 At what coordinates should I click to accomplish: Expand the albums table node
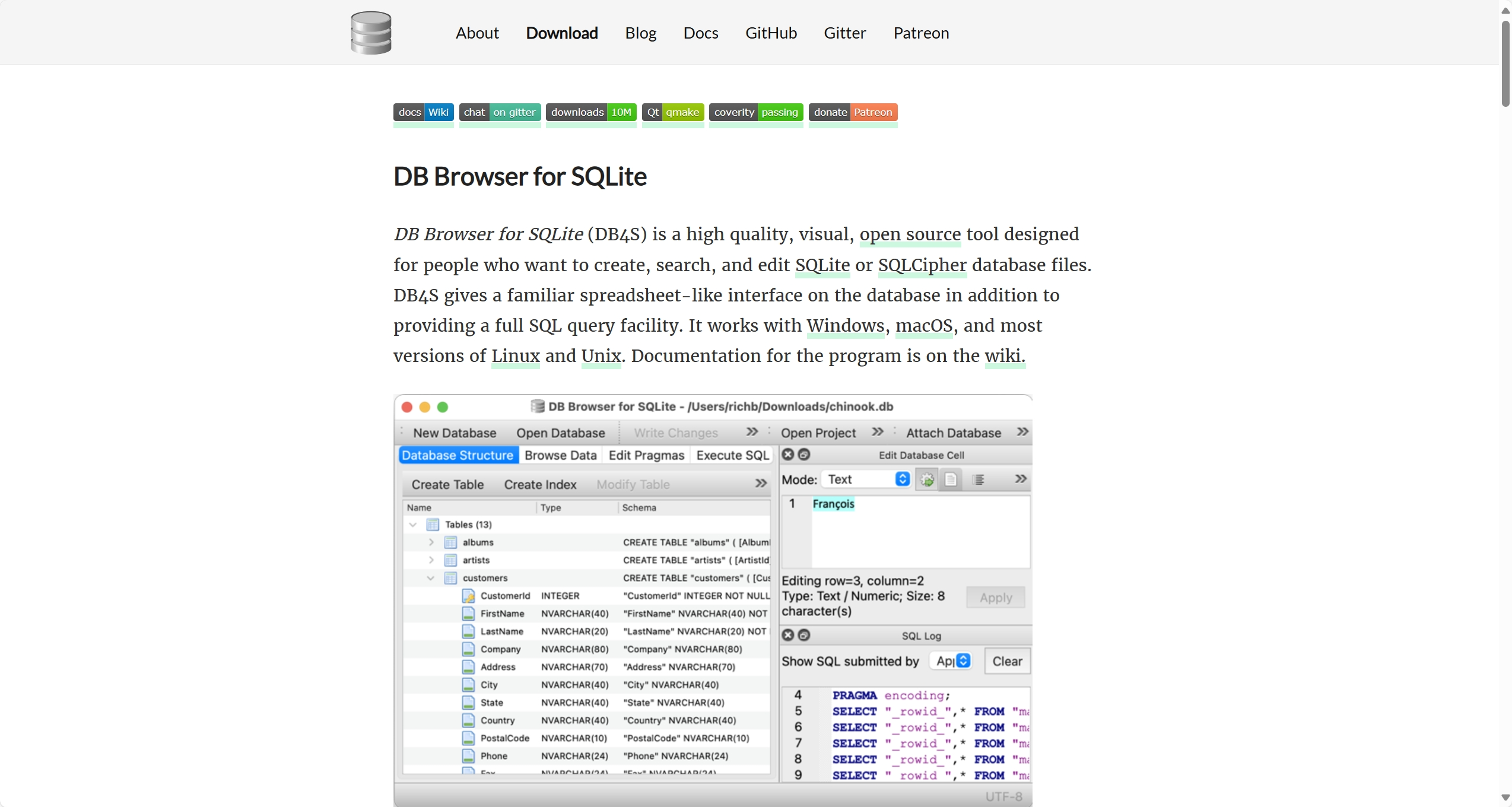pos(431,542)
